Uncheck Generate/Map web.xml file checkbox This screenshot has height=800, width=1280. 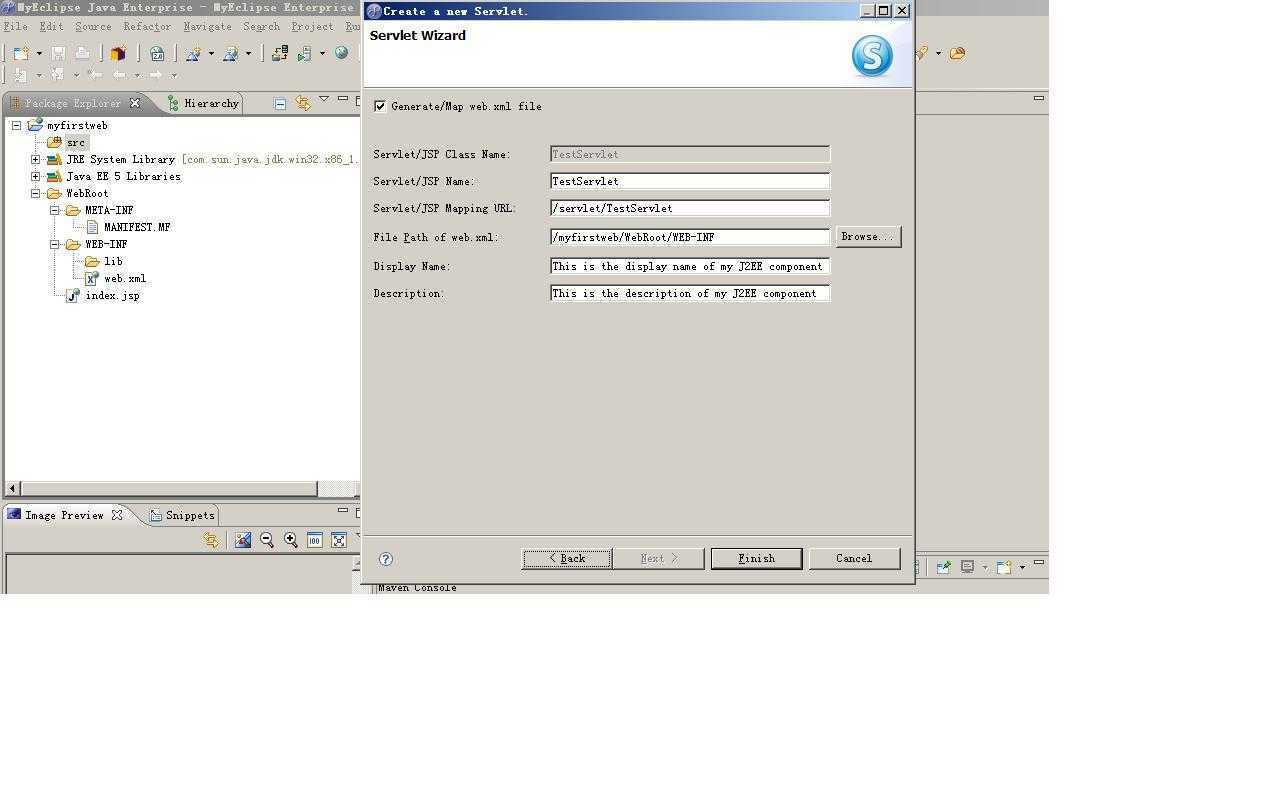[380, 106]
